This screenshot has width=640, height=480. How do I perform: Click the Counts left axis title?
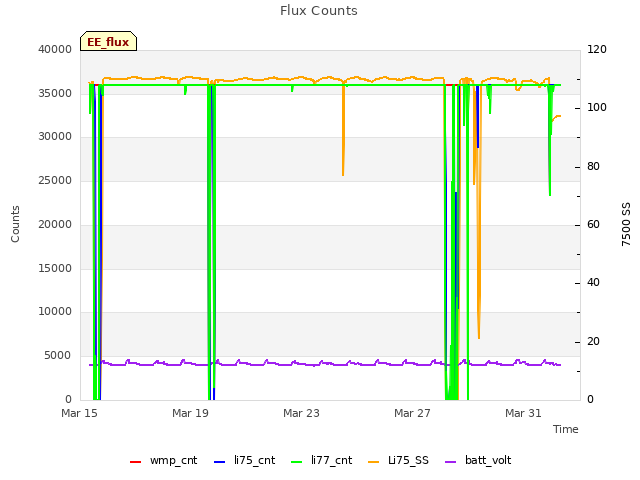click(15, 224)
